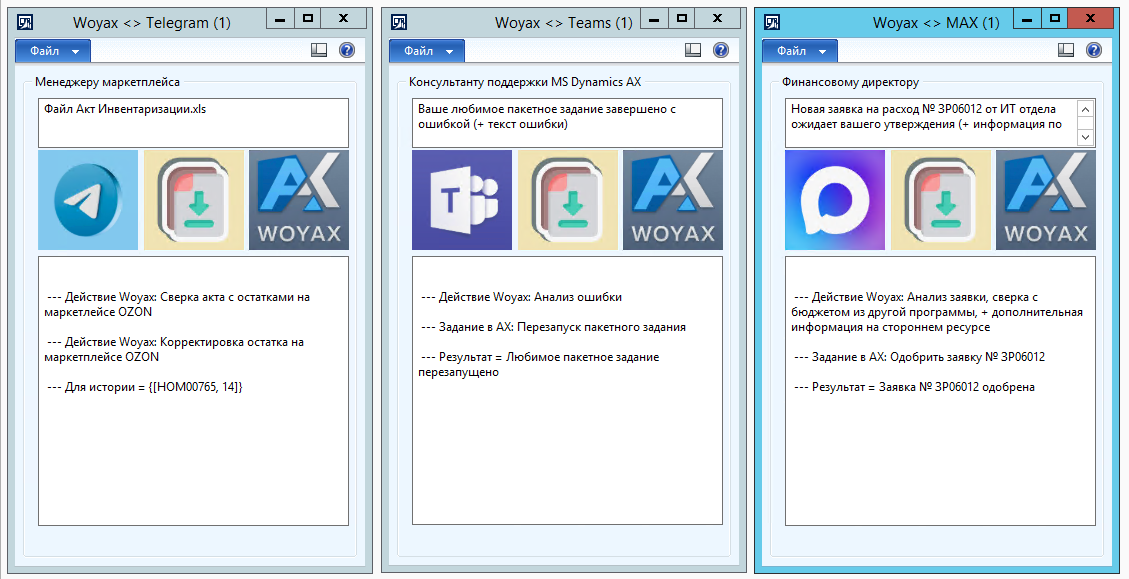Click line 'Заявка № ЗР06012 одобрена'

[914, 387]
